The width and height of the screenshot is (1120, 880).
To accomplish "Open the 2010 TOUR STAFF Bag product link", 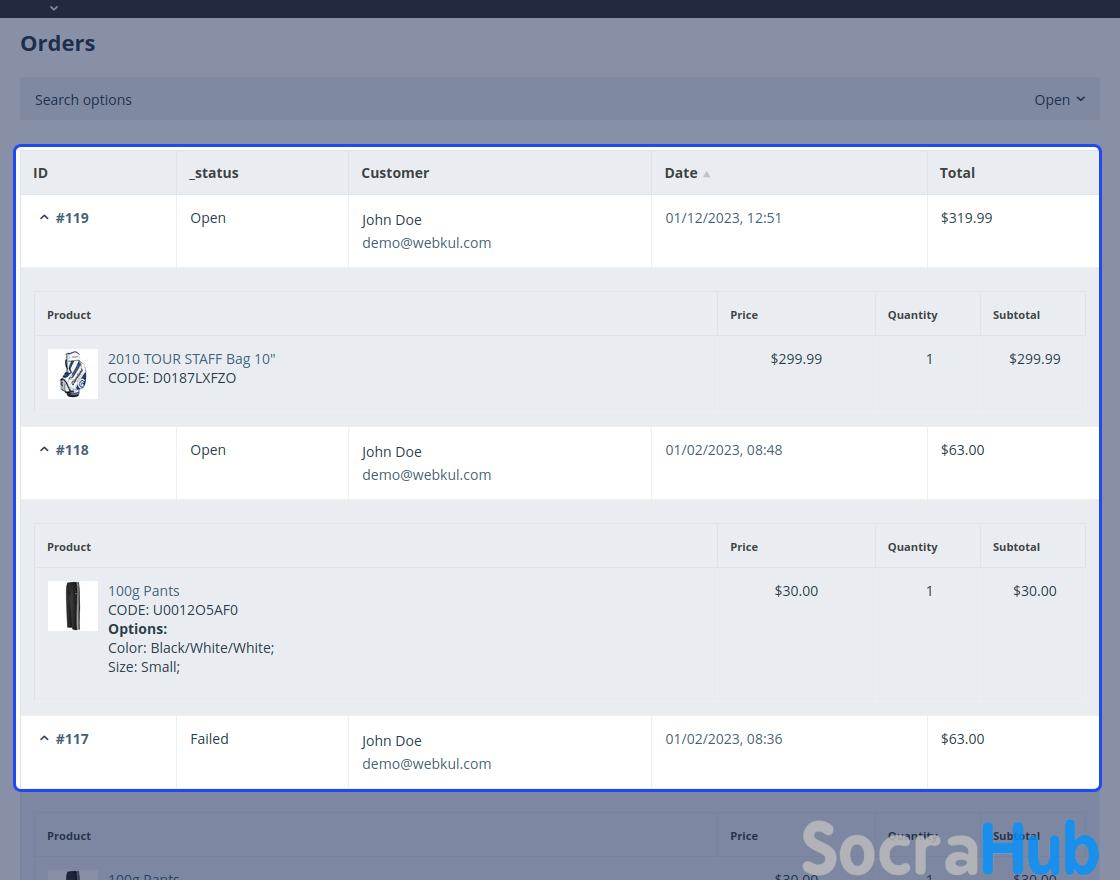I will [x=191, y=359].
